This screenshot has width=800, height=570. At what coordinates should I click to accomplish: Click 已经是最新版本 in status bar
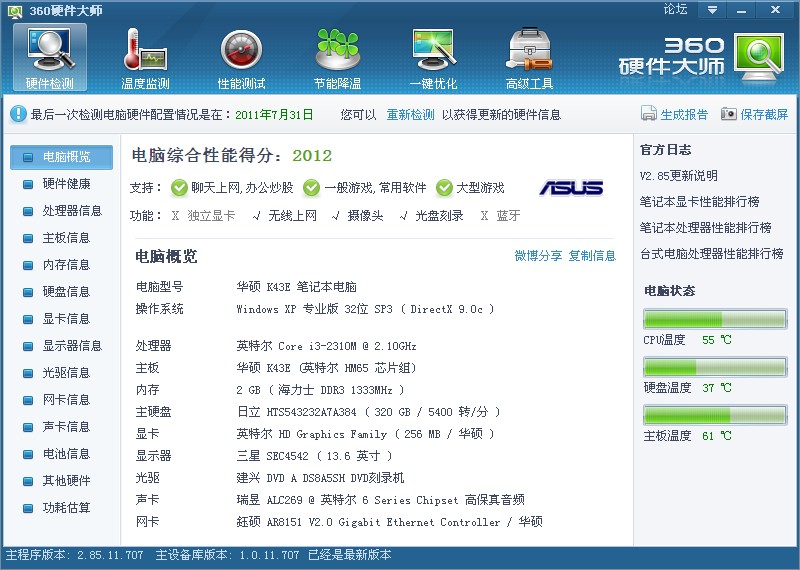coord(349,555)
